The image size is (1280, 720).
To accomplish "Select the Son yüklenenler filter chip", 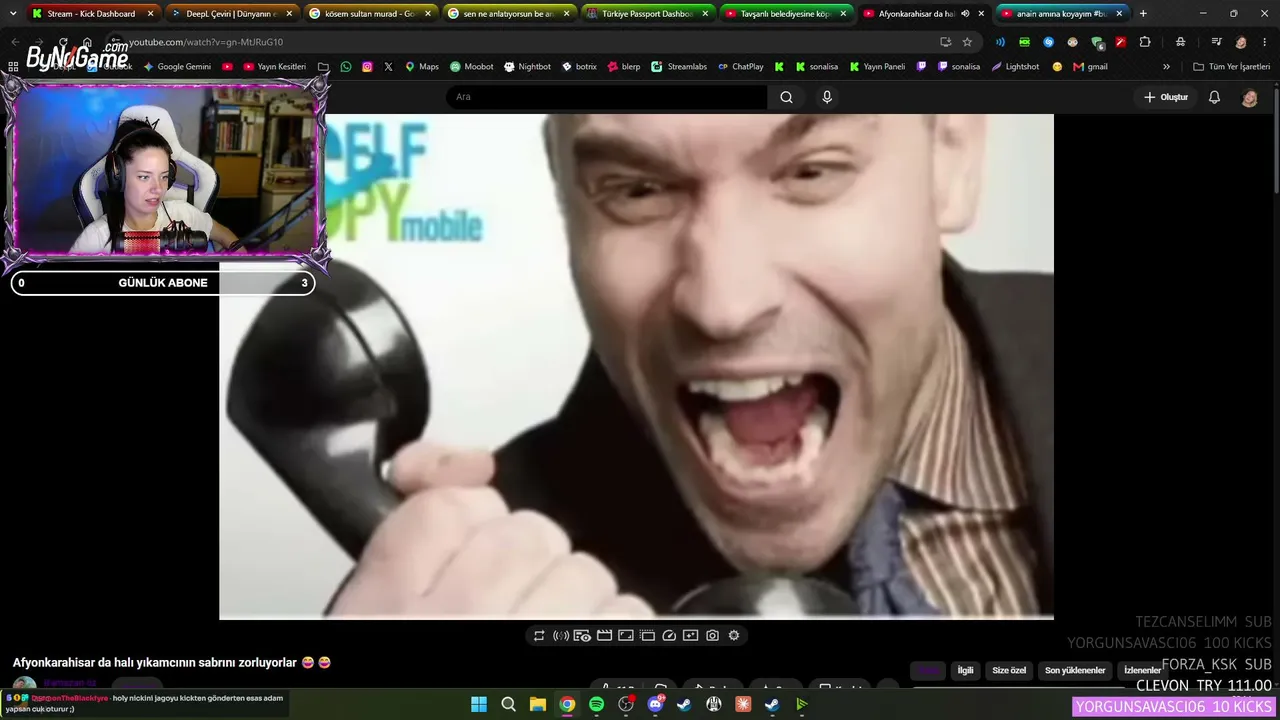I will pyautogui.click(x=1075, y=670).
